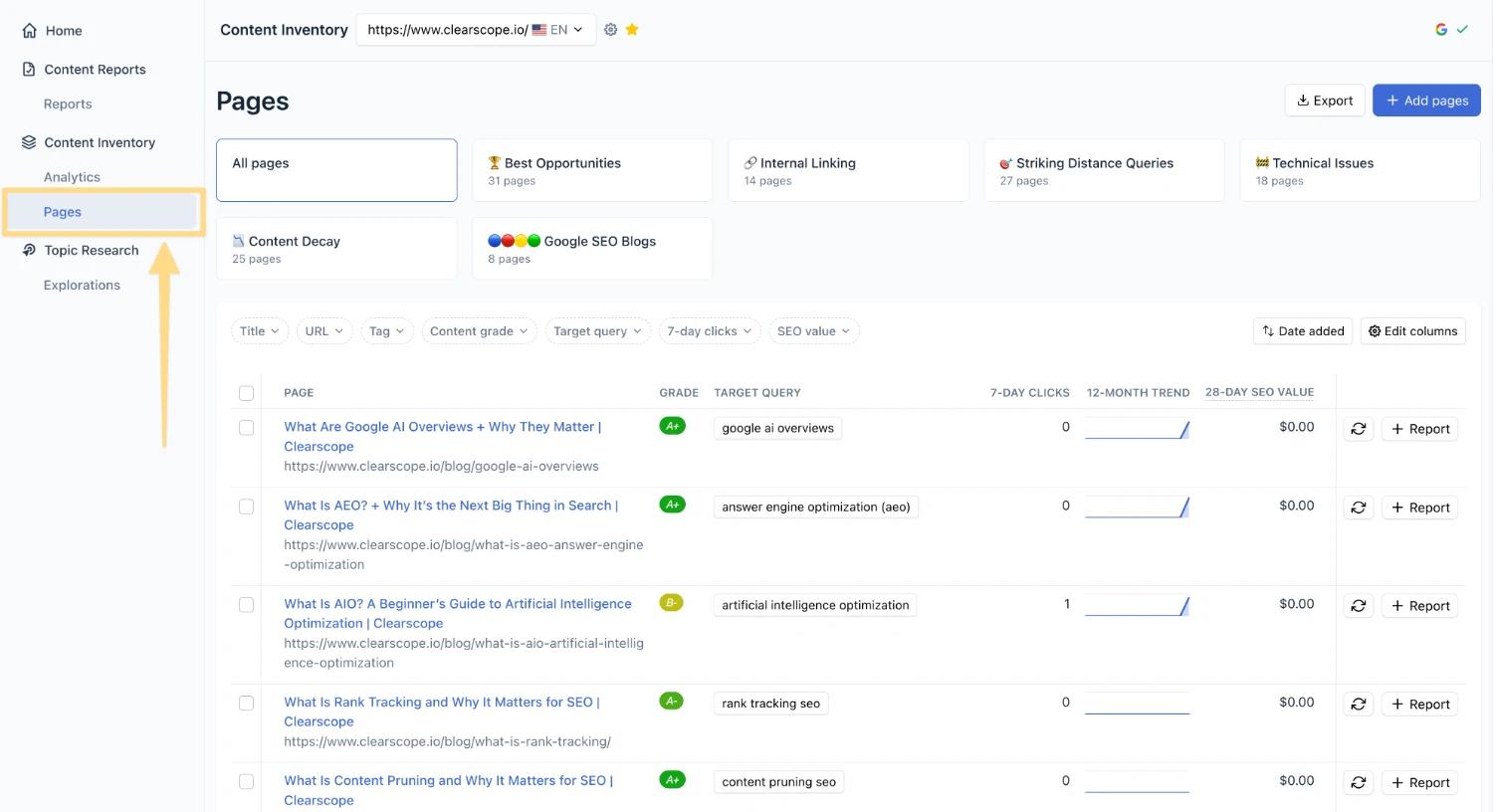This screenshot has width=1493, height=812.
Task: Go to Explorations in the sidebar
Action: pyautogui.click(x=82, y=285)
